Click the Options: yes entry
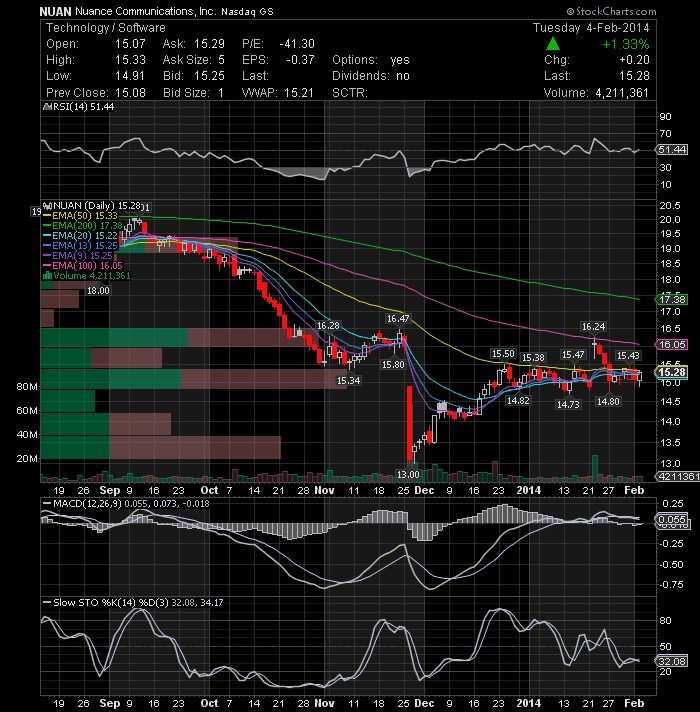This screenshot has width=700, height=712. click(x=371, y=59)
